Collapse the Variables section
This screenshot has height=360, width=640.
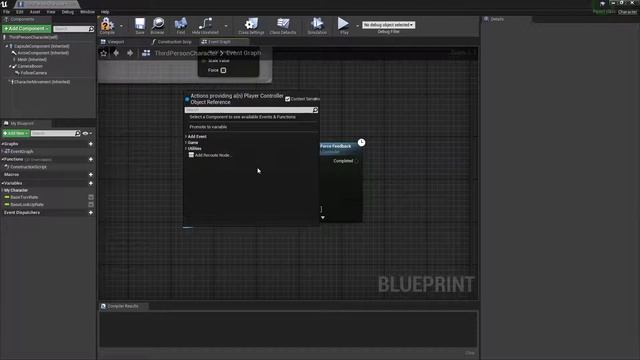2,183
